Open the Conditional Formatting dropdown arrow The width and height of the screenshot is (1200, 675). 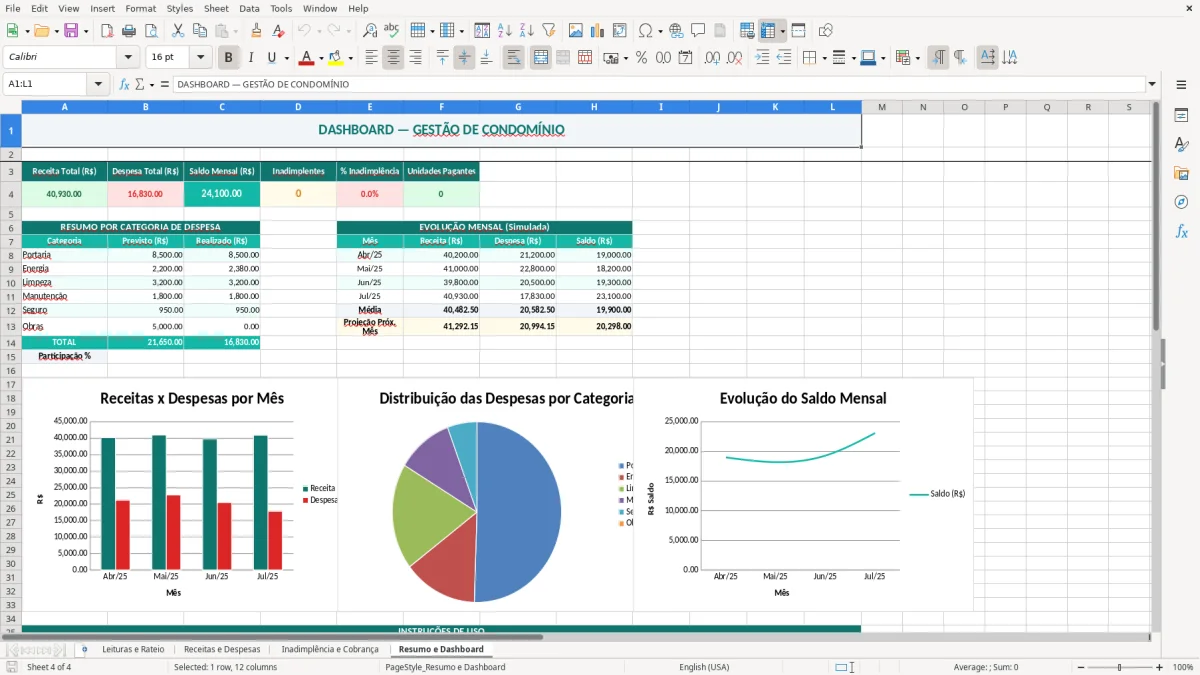click(x=918, y=58)
